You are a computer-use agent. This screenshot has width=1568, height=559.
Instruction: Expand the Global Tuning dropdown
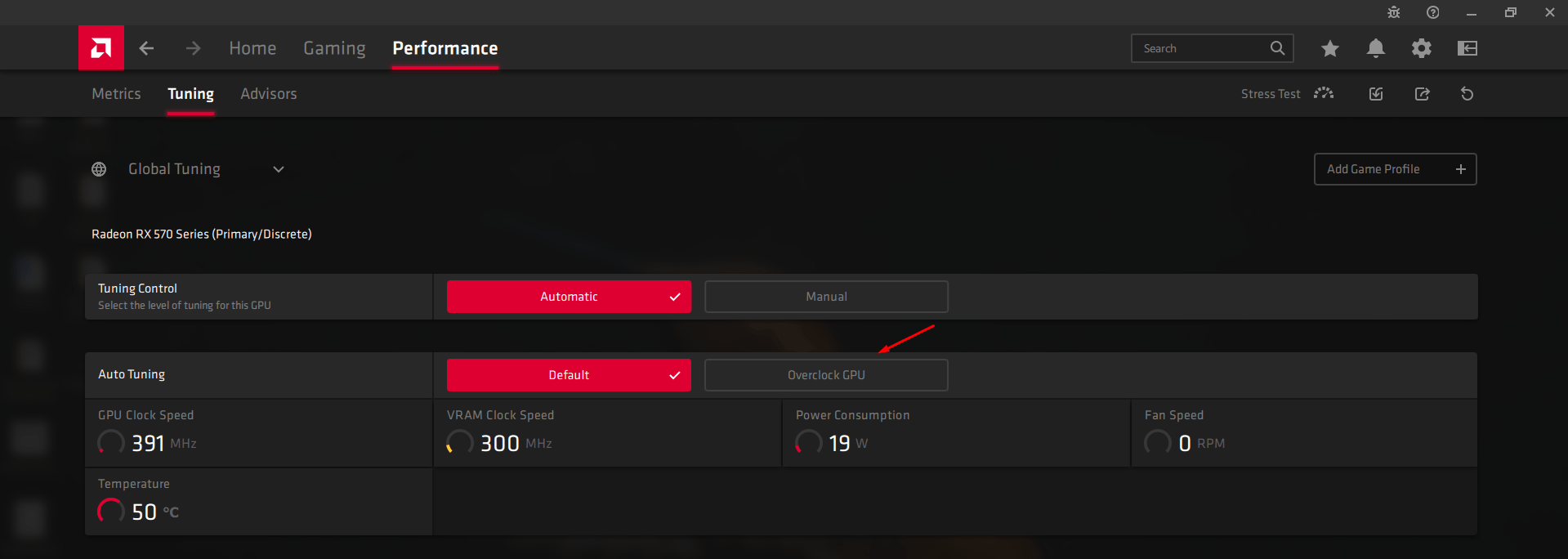coord(279,169)
